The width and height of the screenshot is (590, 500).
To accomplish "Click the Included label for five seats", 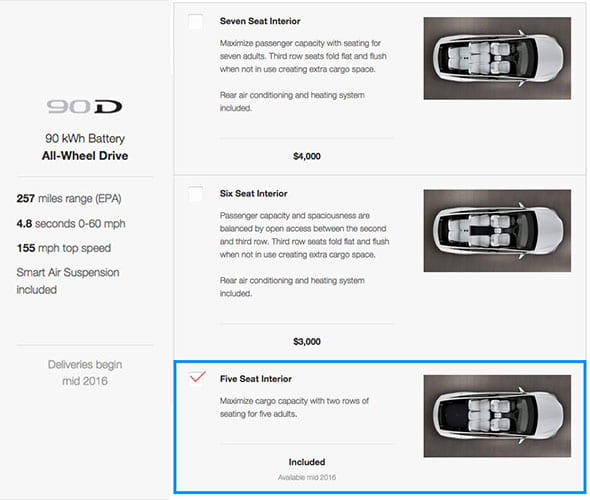I will click(x=307, y=462).
